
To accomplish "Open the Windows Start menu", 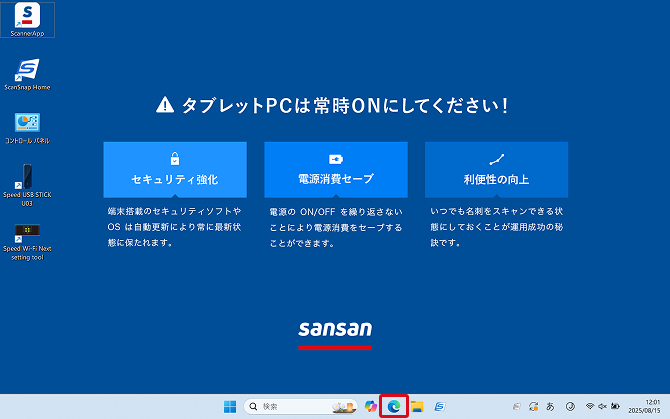I will click(230, 407).
